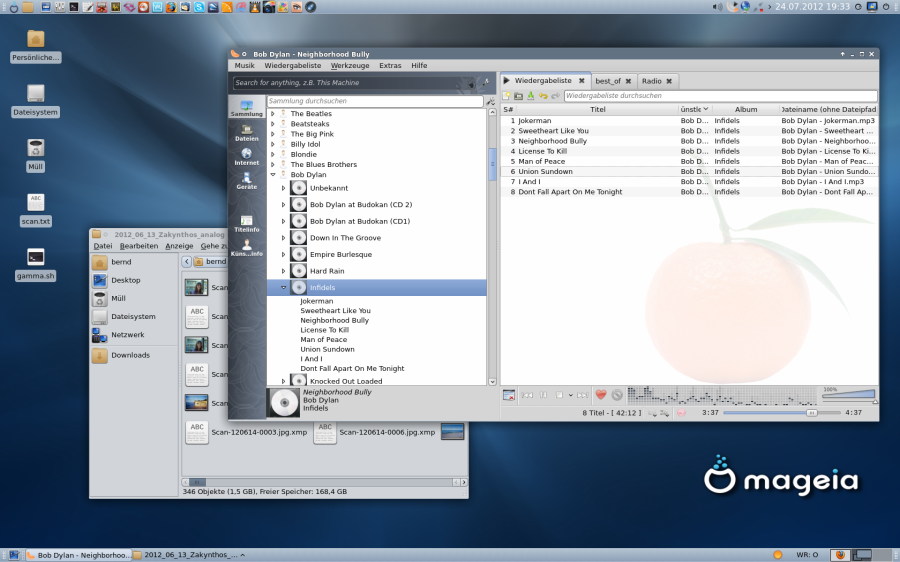900x562 pixels.
Task: Launch Firefox from top panel
Action: pos(170,7)
